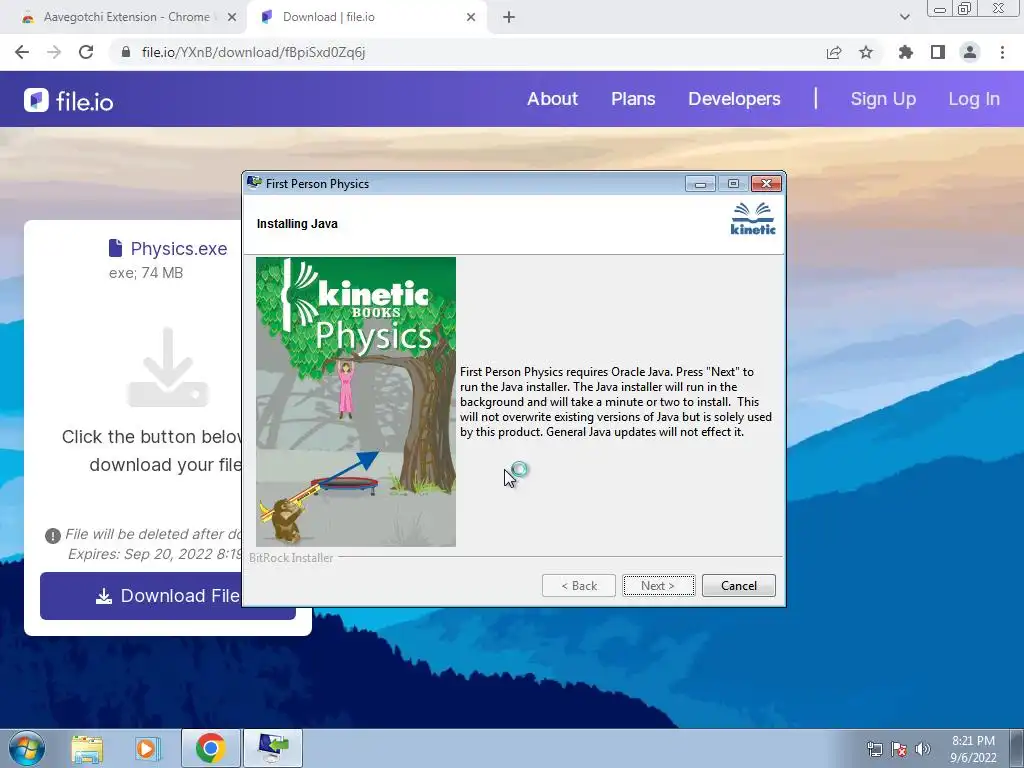Click the installer icon in taskbar
Screen dimensions: 1024x768
pos(273,748)
